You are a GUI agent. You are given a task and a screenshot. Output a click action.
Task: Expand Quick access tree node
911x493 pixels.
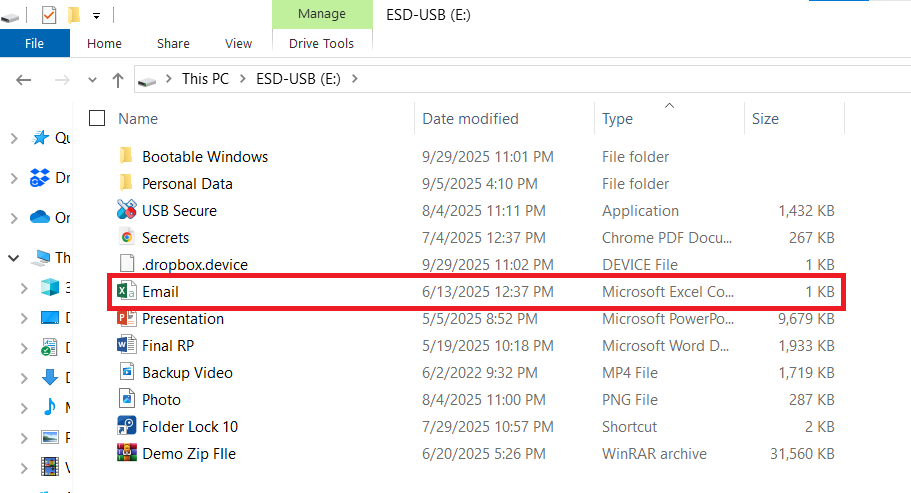click(x=14, y=138)
